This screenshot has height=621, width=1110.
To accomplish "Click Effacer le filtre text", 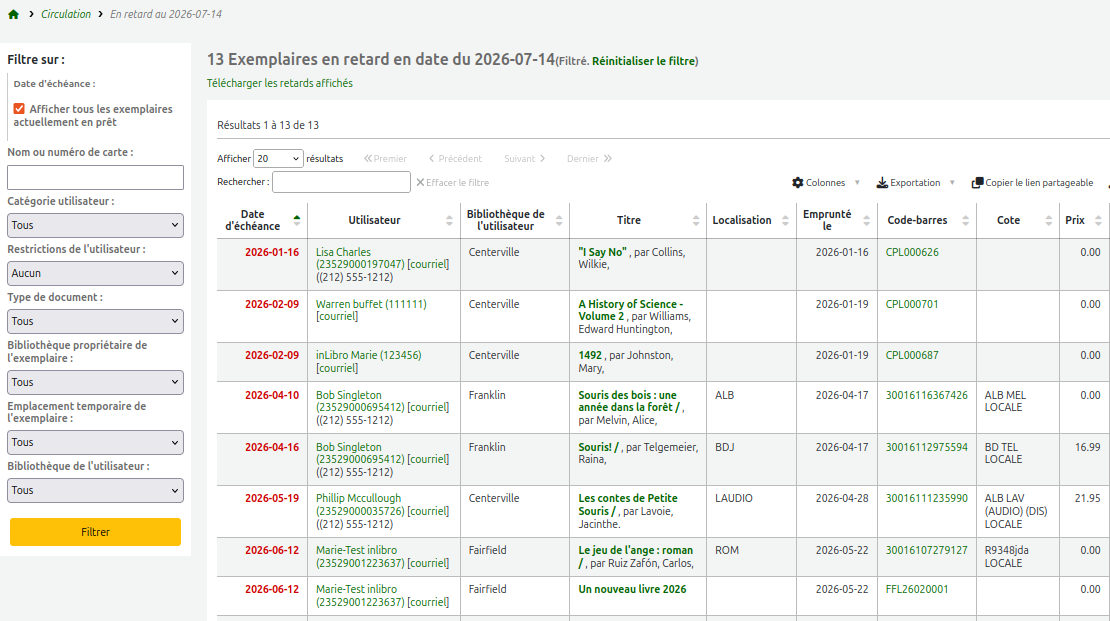I will pyautogui.click(x=457, y=183).
